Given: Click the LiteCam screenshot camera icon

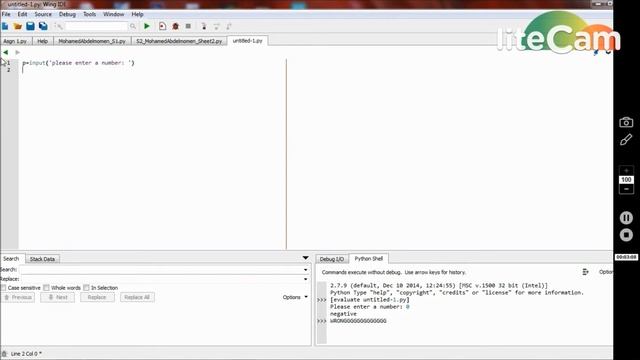Looking at the screenshot, I should coord(626,122).
